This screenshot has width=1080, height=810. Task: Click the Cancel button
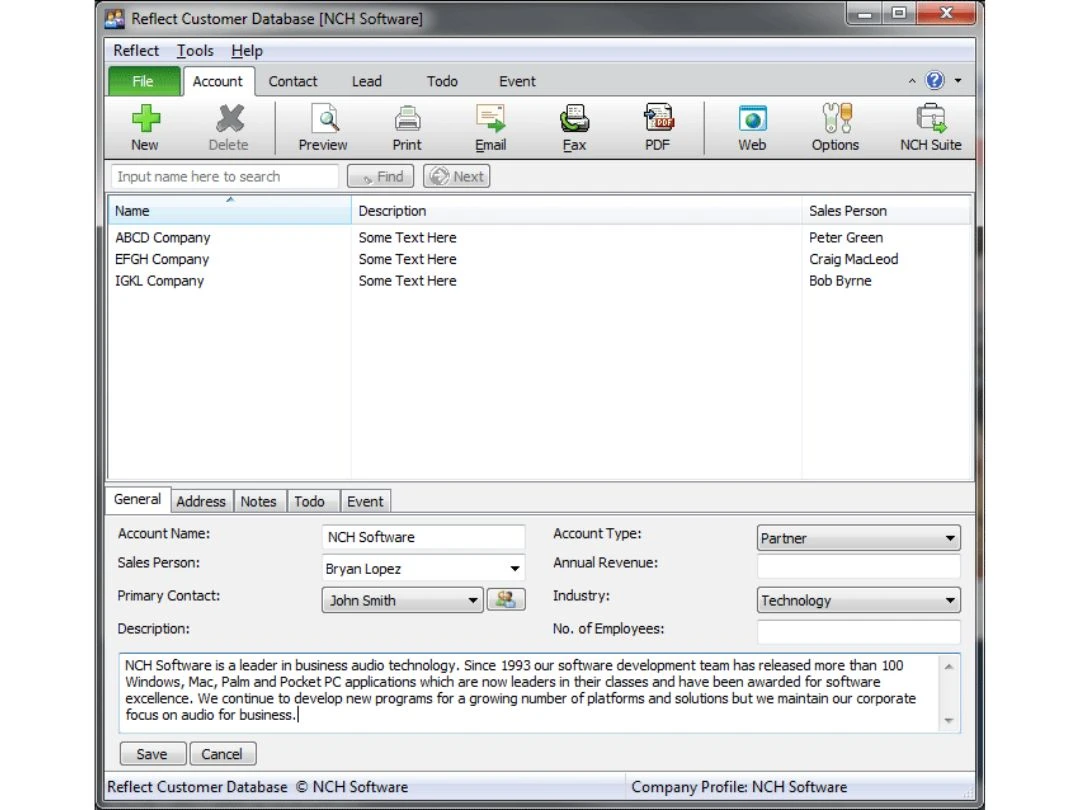click(x=222, y=754)
